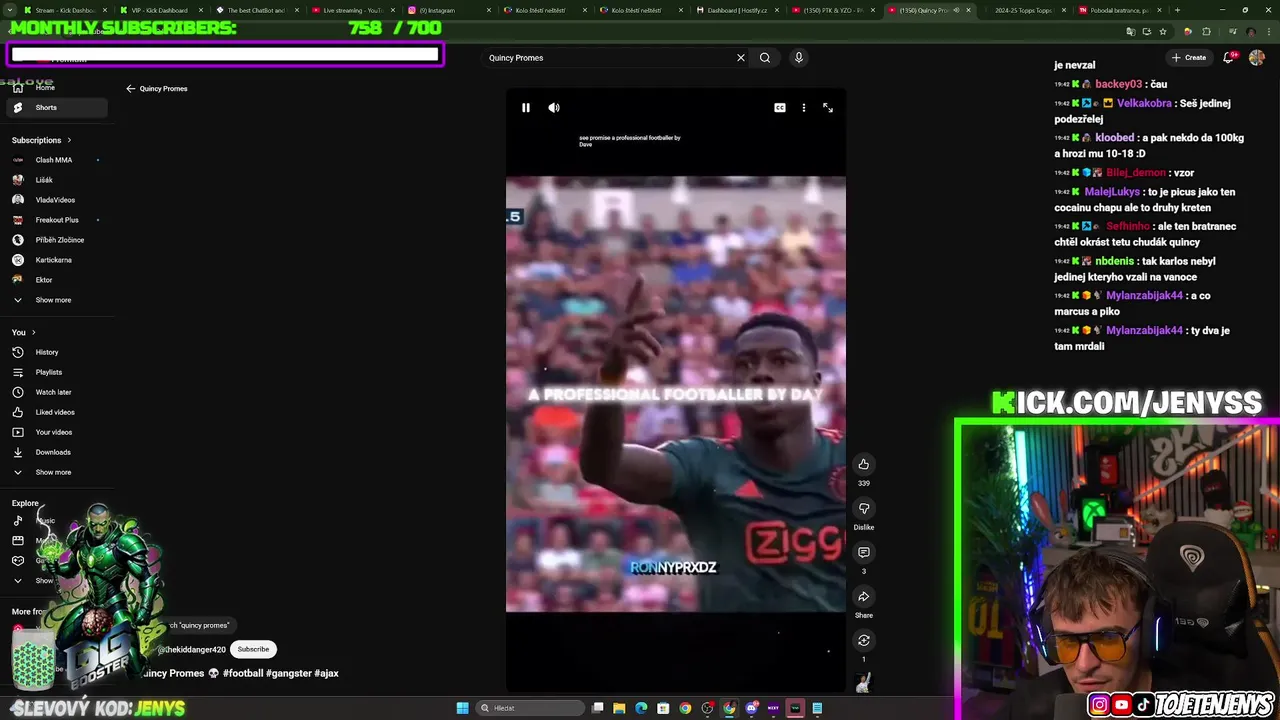Open the Ektor channel
The image size is (1280, 720).
pos(55,280)
